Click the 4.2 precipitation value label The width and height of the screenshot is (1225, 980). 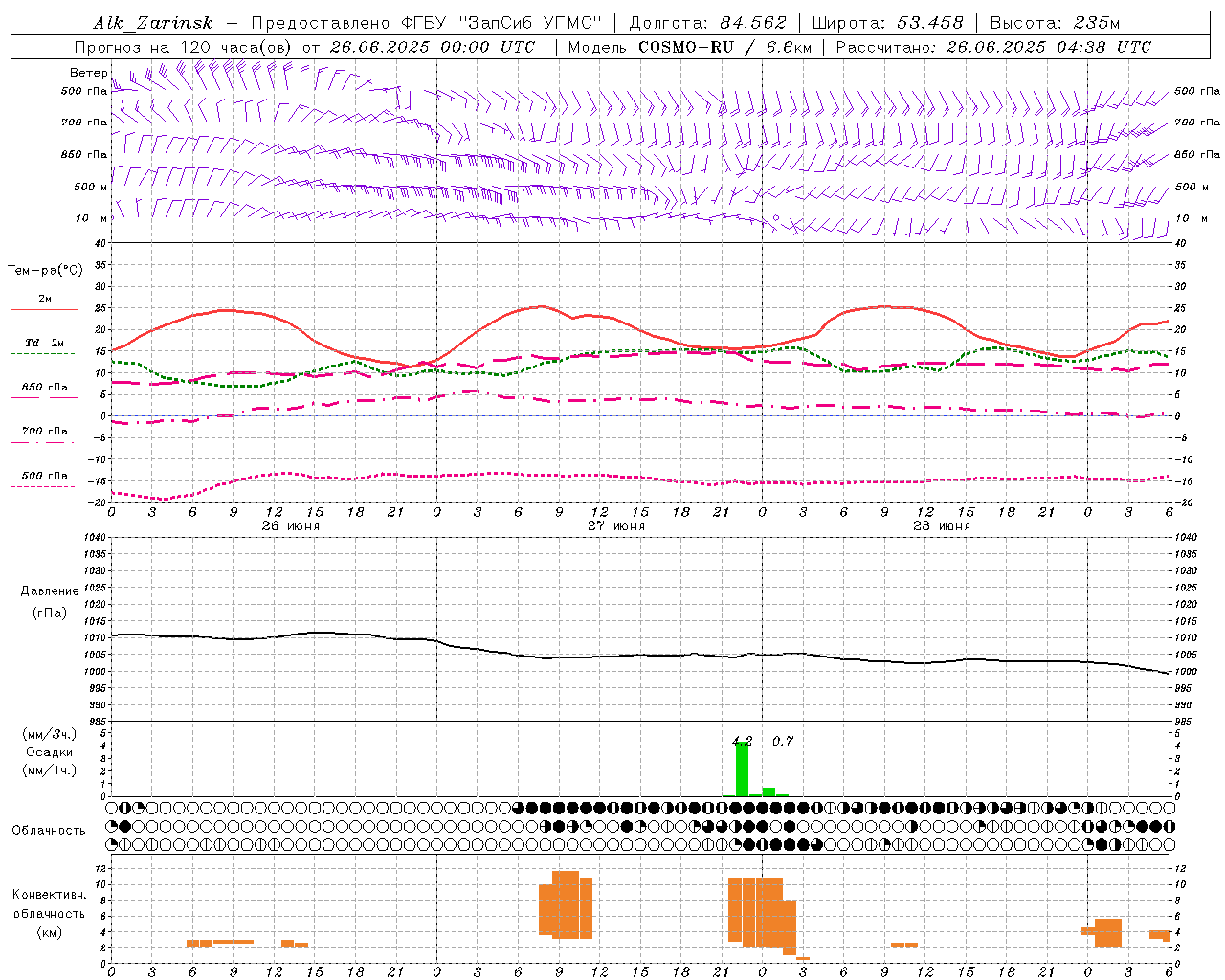(742, 741)
